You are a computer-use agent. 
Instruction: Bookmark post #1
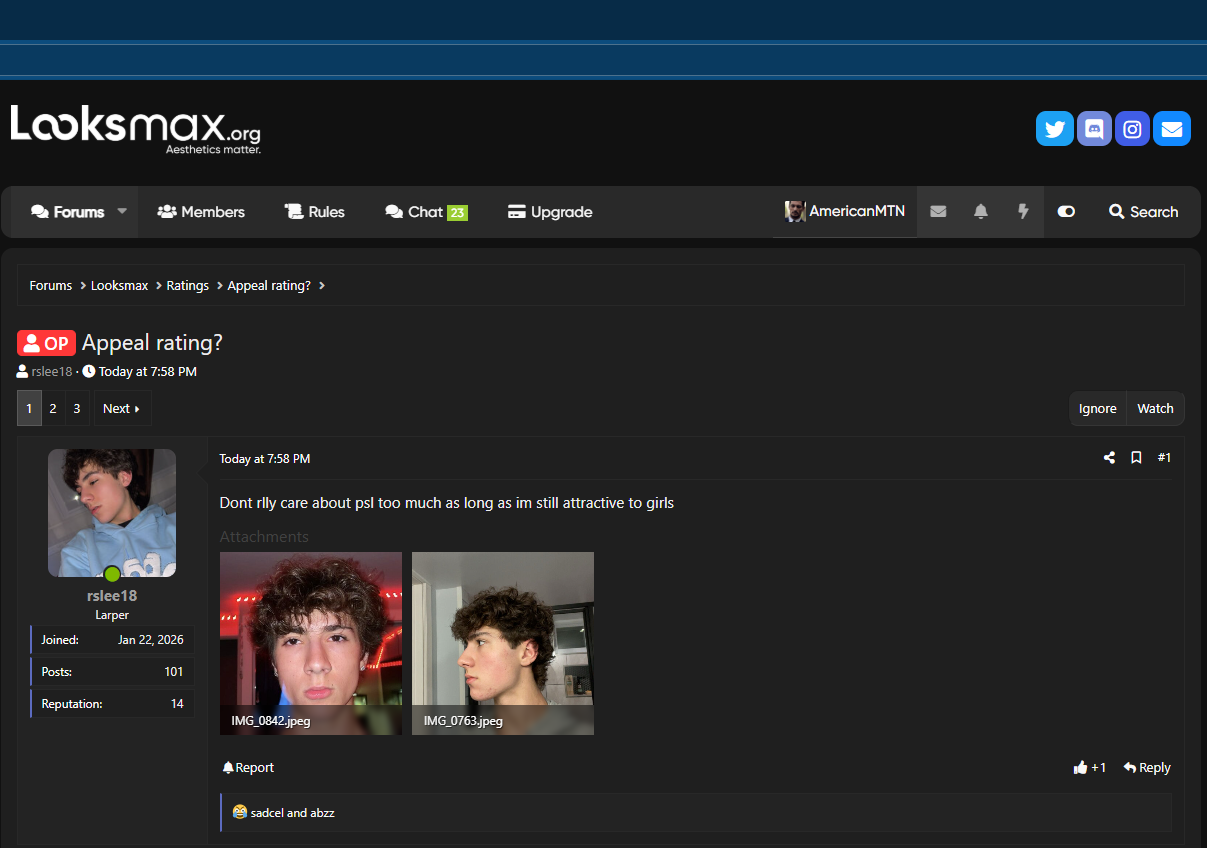pyautogui.click(x=1136, y=458)
